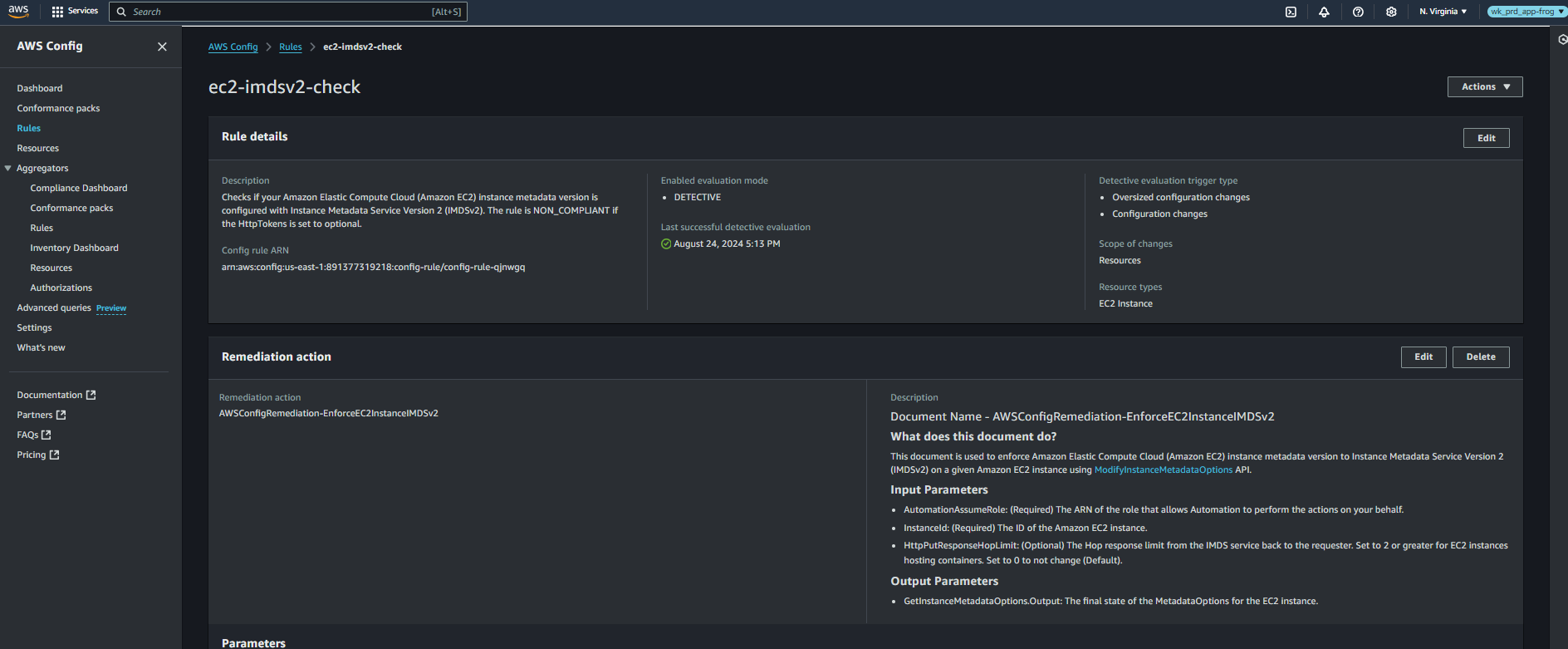The width and height of the screenshot is (1568, 649).
Task: Open Documentation external link icon
Action: [91, 395]
